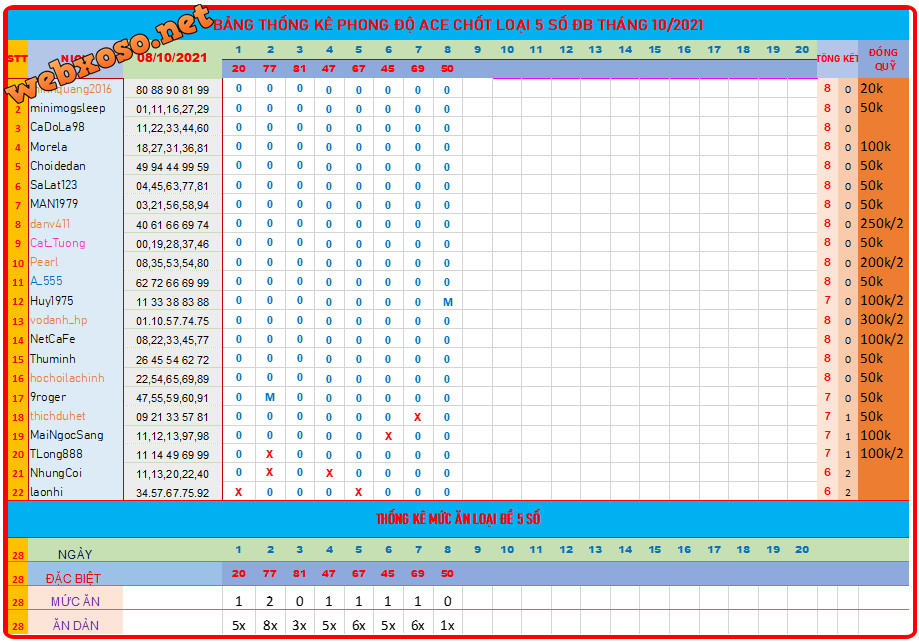Select the number set '49 94 44 99 59'

[x=172, y=167]
